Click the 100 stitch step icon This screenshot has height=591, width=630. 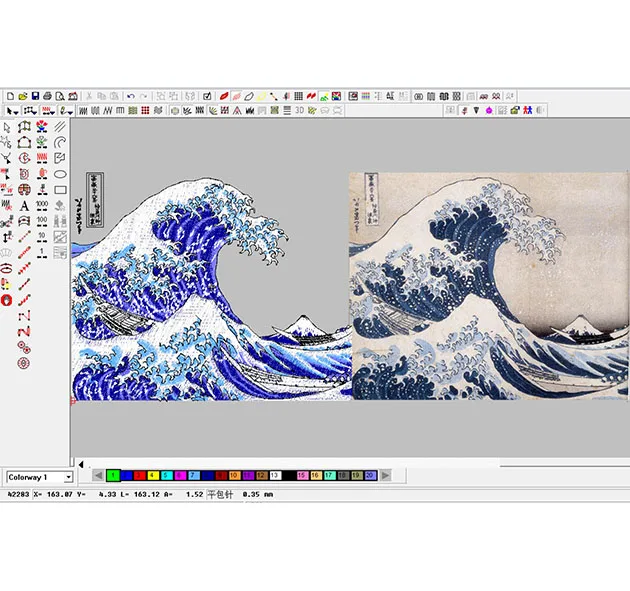click(42, 221)
